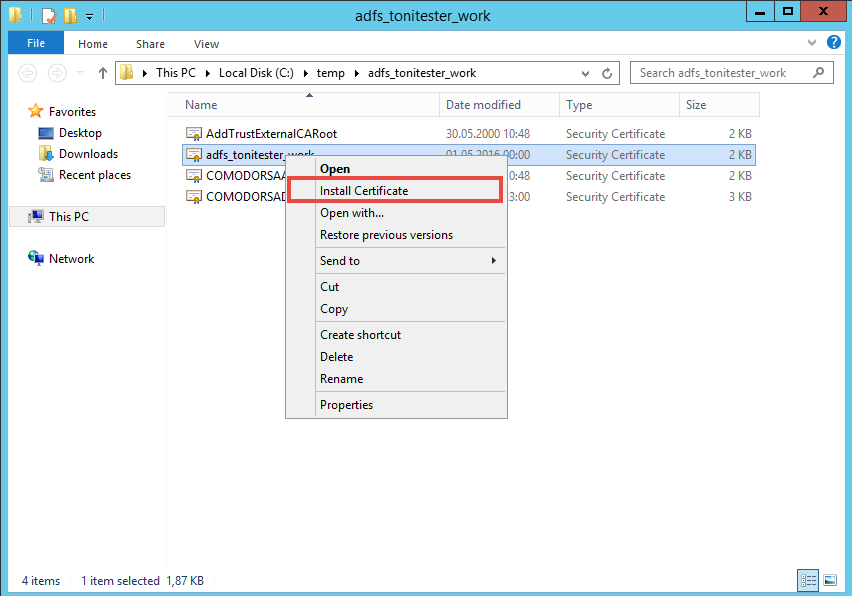Click the search magnifier icon
852x596 pixels.
click(x=820, y=73)
